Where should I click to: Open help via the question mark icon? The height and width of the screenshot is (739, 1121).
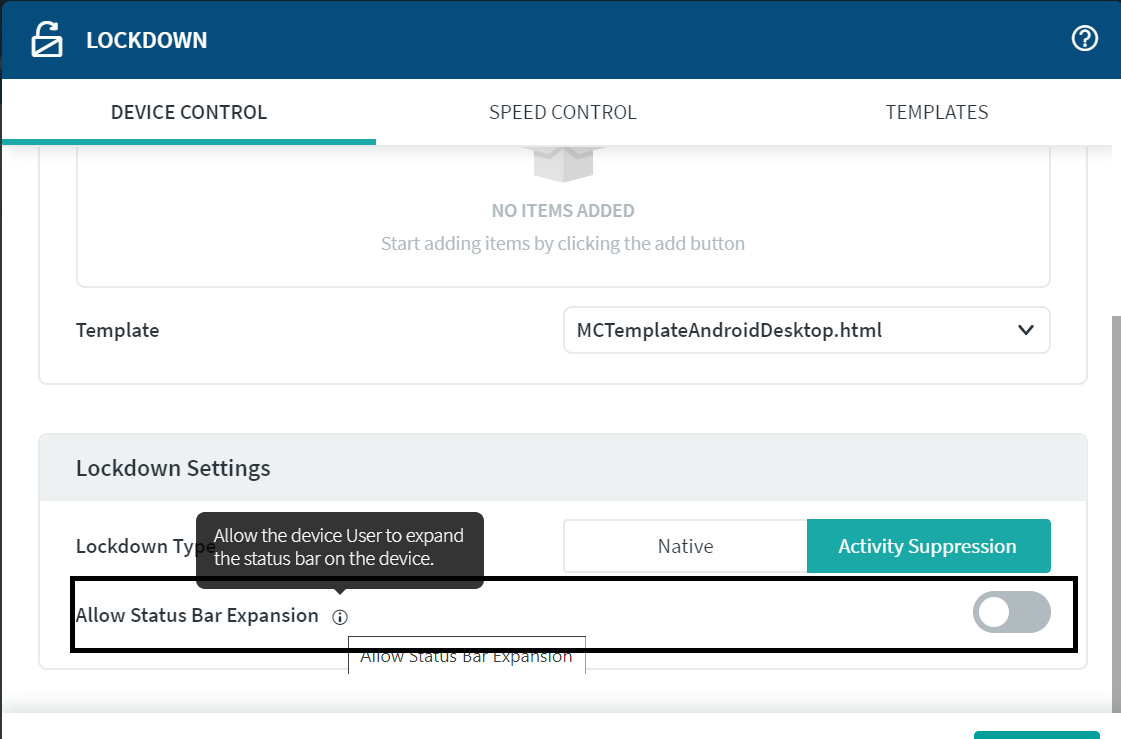click(x=1084, y=39)
